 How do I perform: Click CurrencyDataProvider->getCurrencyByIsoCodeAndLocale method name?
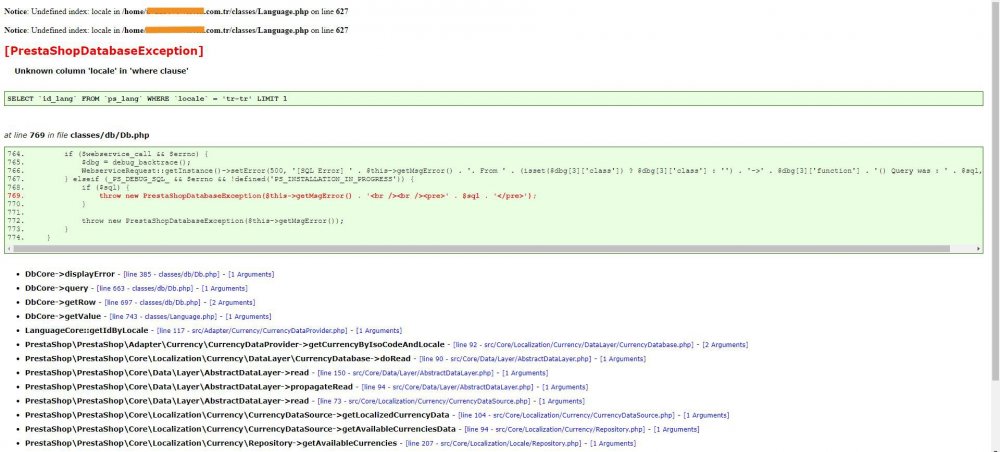coord(235,344)
